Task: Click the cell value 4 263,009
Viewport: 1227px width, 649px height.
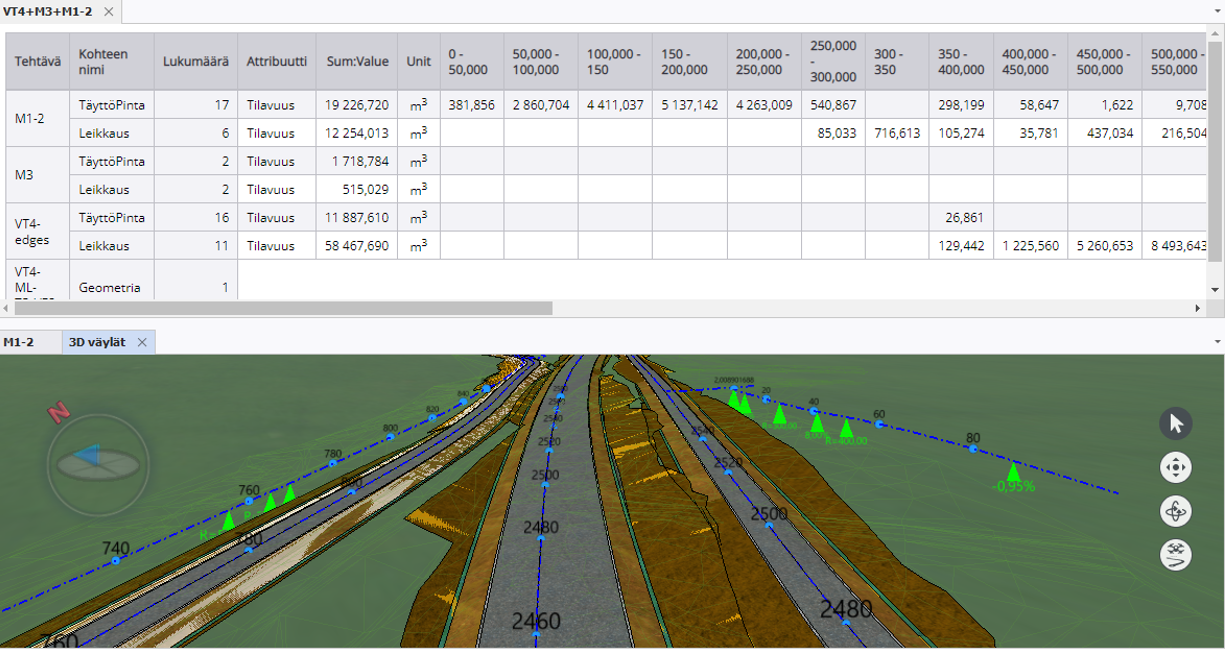Action: pyautogui.click(x=764, y=105)
